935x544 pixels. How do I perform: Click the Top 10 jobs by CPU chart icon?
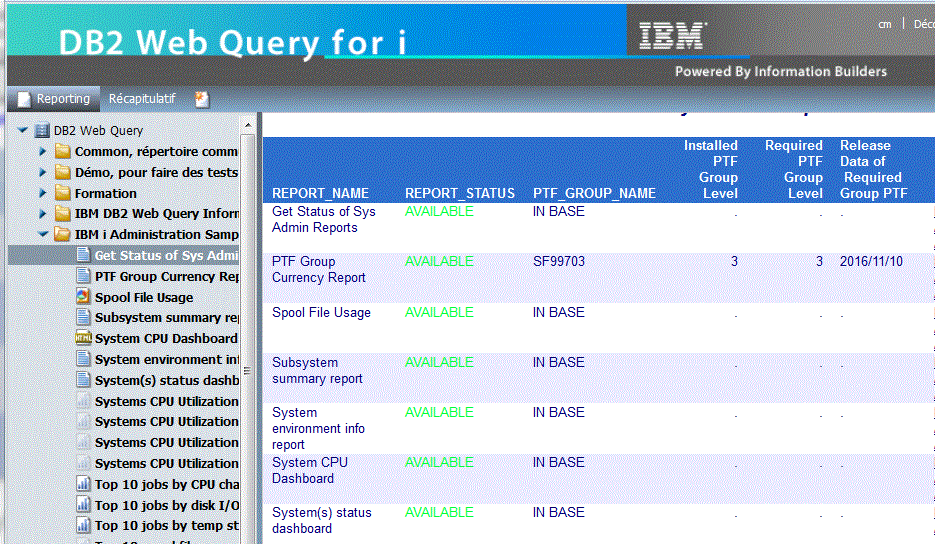click(83, 484)
